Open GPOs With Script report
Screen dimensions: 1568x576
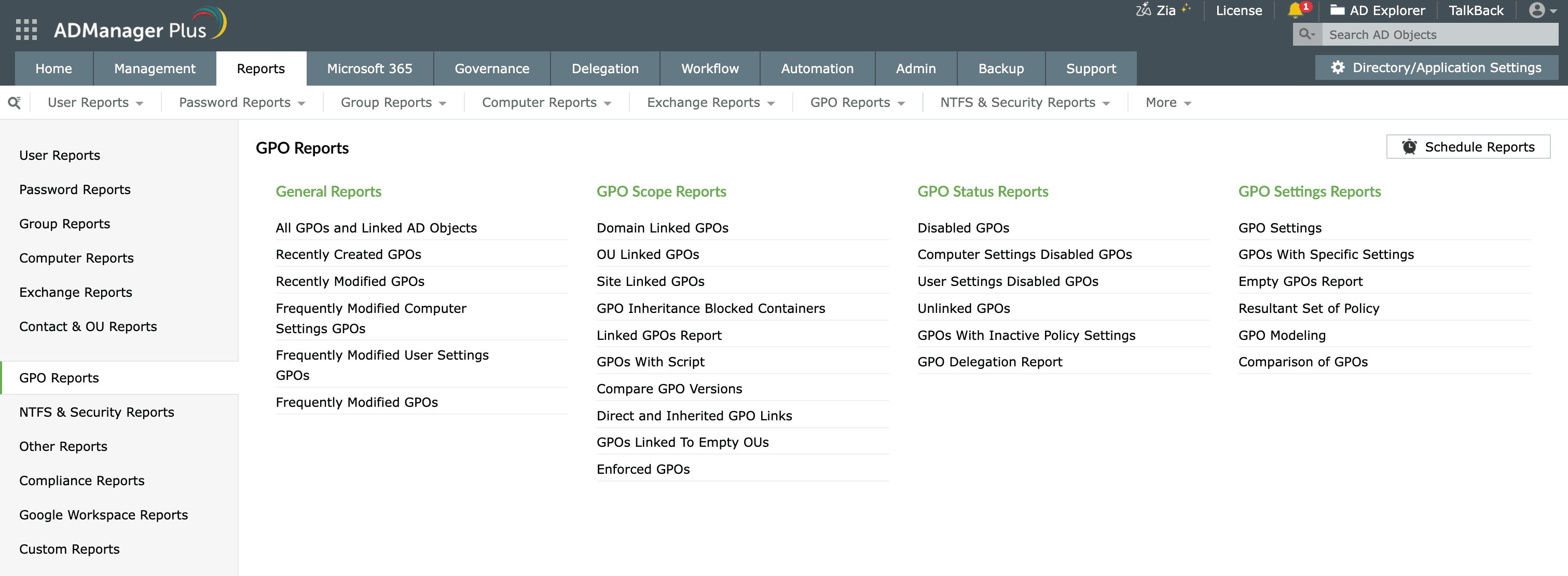pyautogui.click(x=650, y=362)
